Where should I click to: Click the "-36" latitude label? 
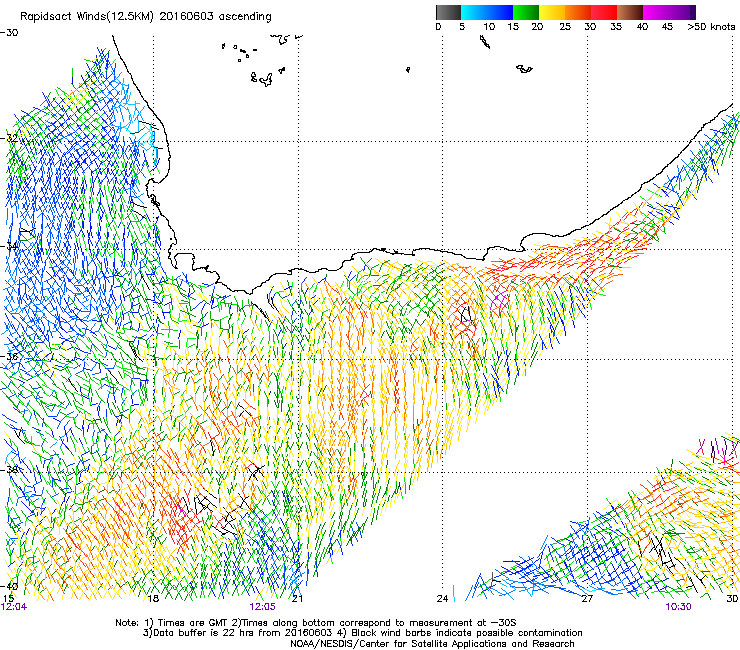[9, 356]
